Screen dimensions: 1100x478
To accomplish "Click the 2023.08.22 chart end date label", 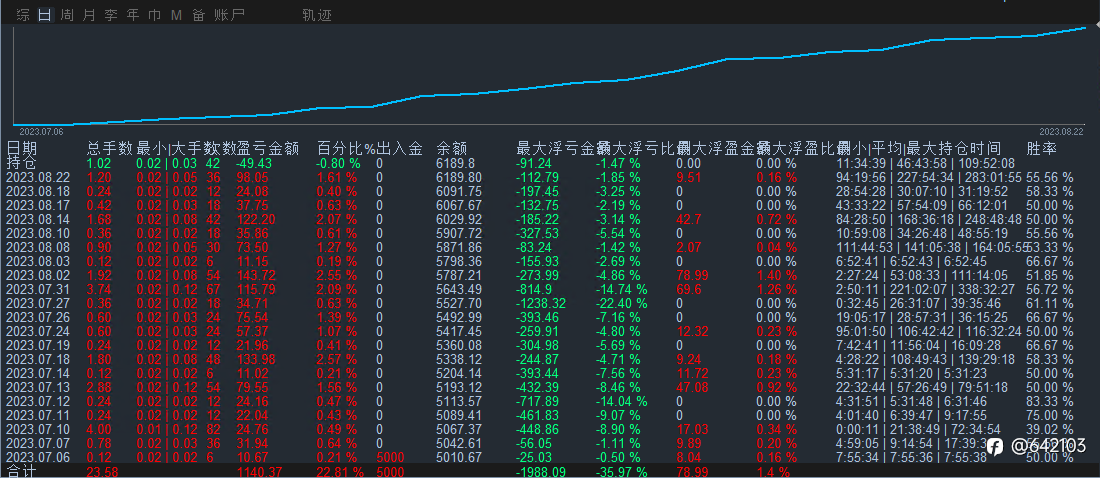I will [x=1061, y=131].
